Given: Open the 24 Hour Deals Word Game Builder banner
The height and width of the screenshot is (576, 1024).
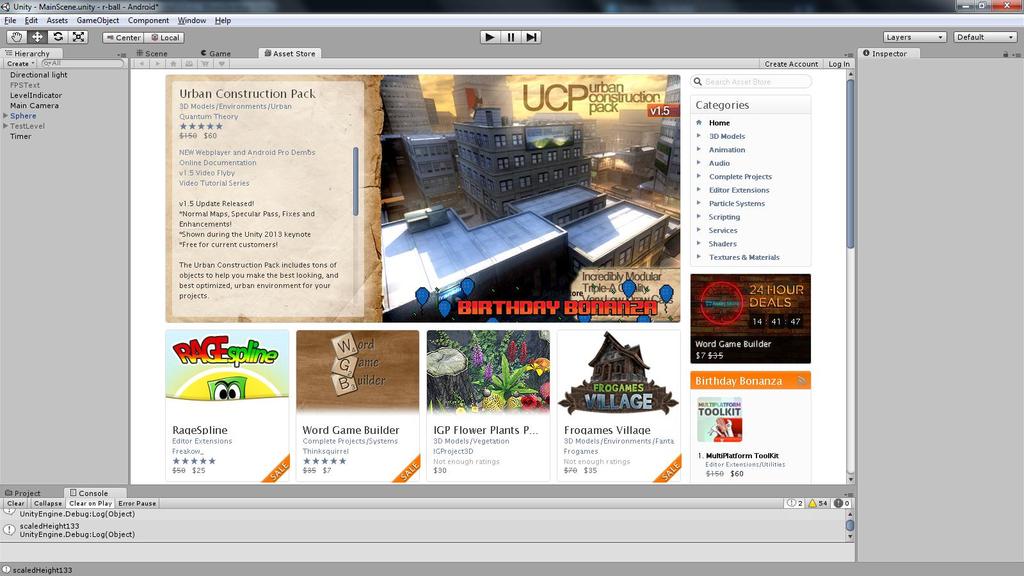Looking at the screenshot, I should click(x=750, y=319).
